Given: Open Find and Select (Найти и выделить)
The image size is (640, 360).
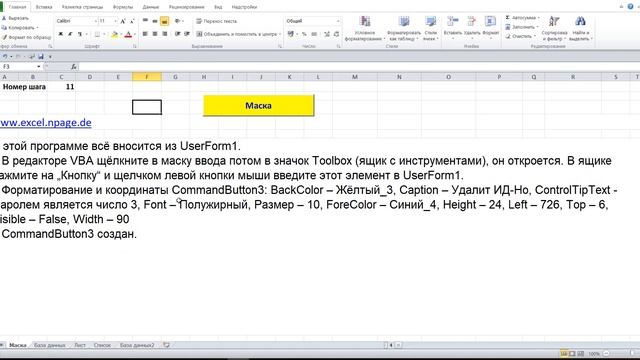Looking at the screenshot, I should pos(580,28).
